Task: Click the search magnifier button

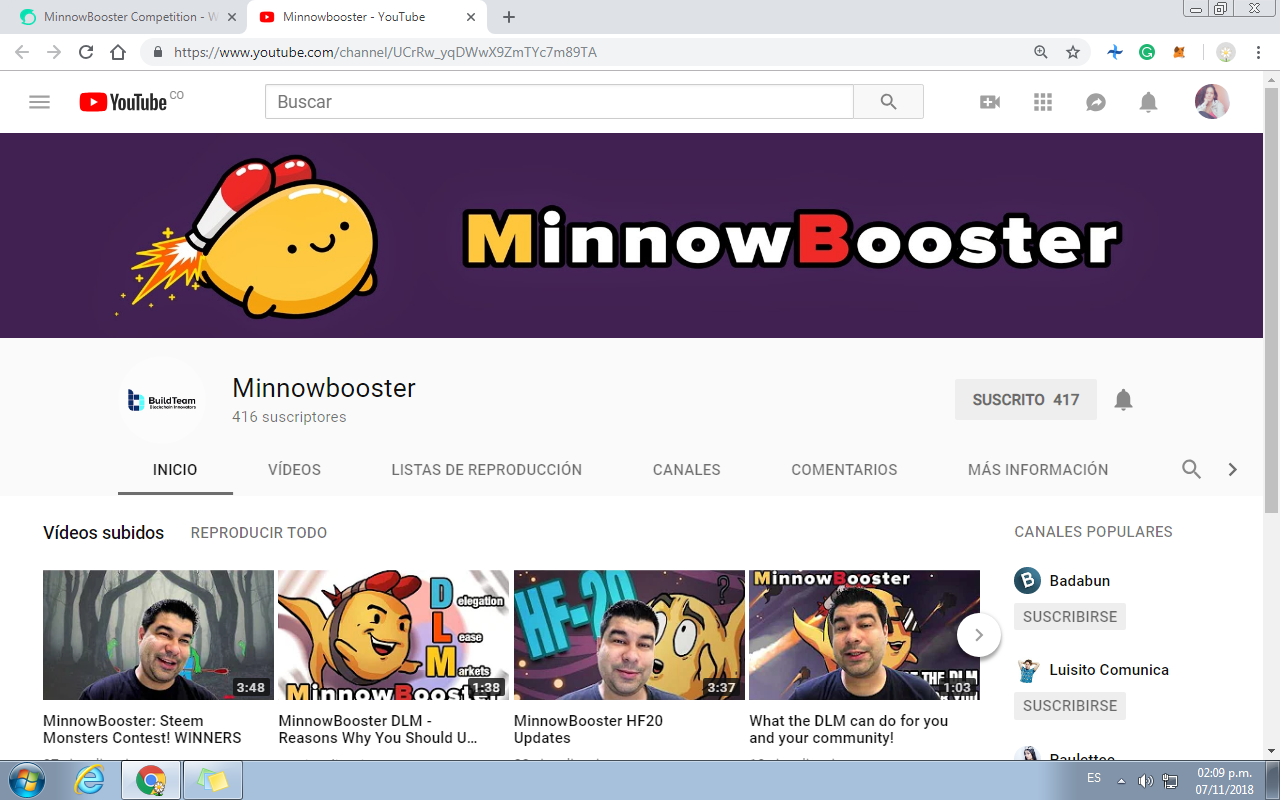Action: point(888,102)
